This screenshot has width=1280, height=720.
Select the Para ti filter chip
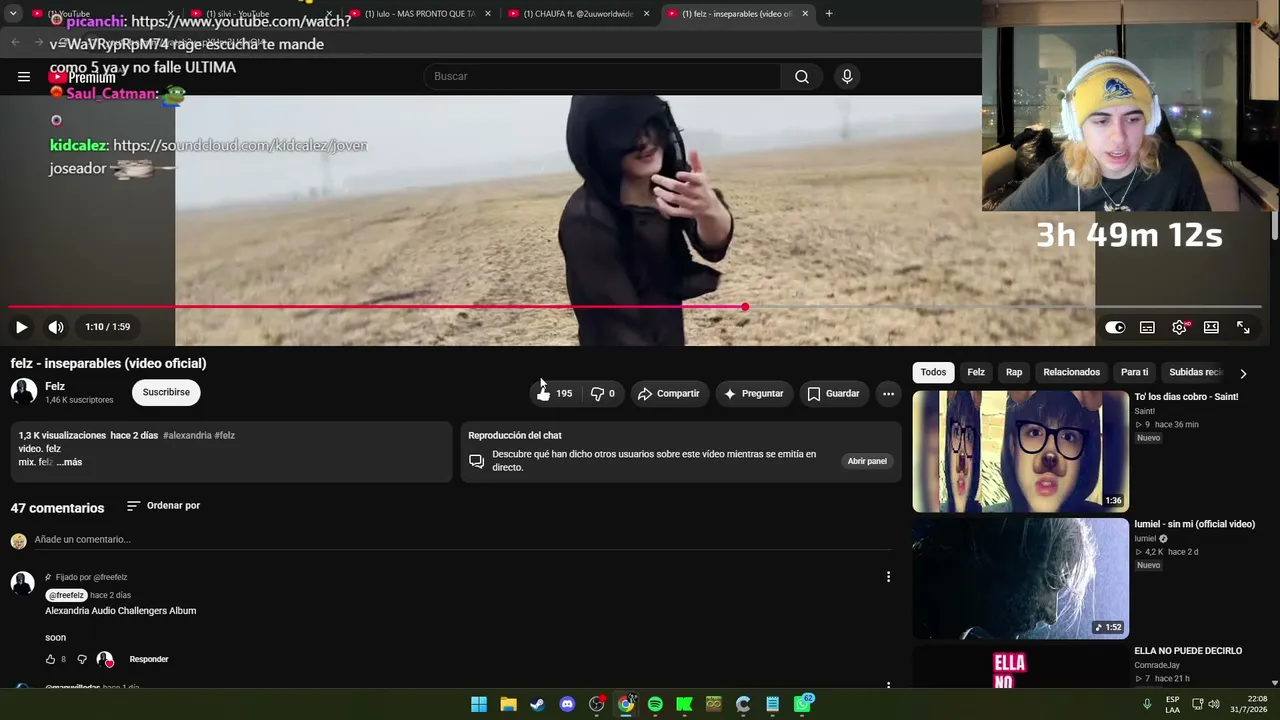(1134, 372)
